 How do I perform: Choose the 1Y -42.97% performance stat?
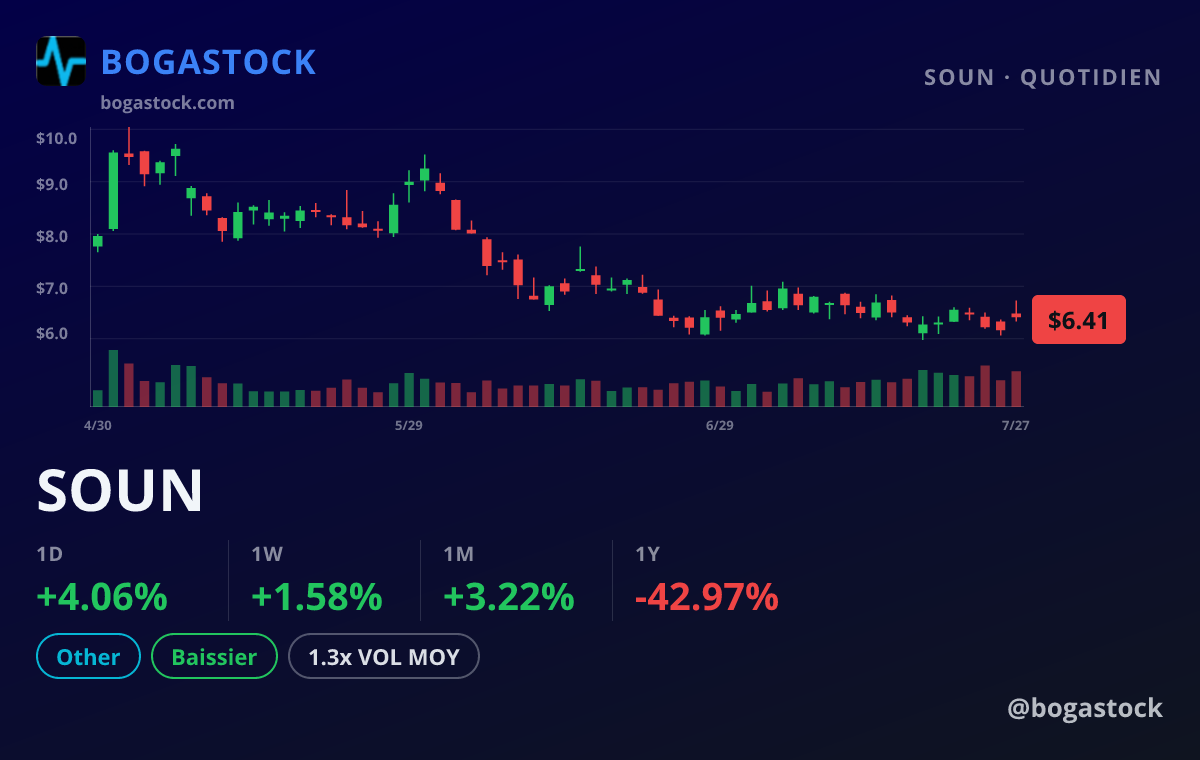(707, 581)
